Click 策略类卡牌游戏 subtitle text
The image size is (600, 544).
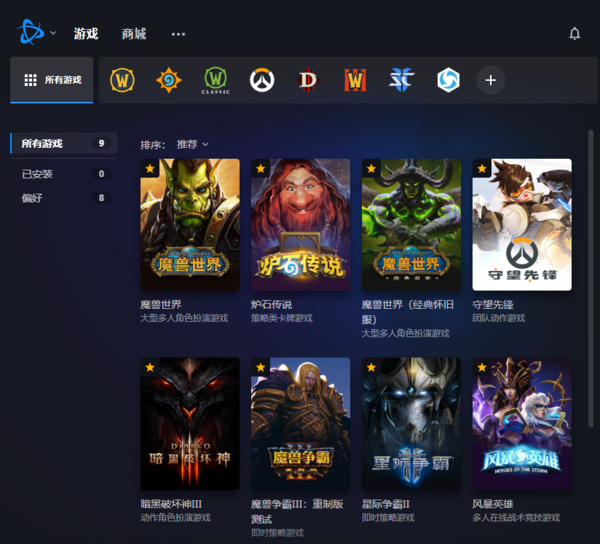pyautogui.click(x=282, y=318)
